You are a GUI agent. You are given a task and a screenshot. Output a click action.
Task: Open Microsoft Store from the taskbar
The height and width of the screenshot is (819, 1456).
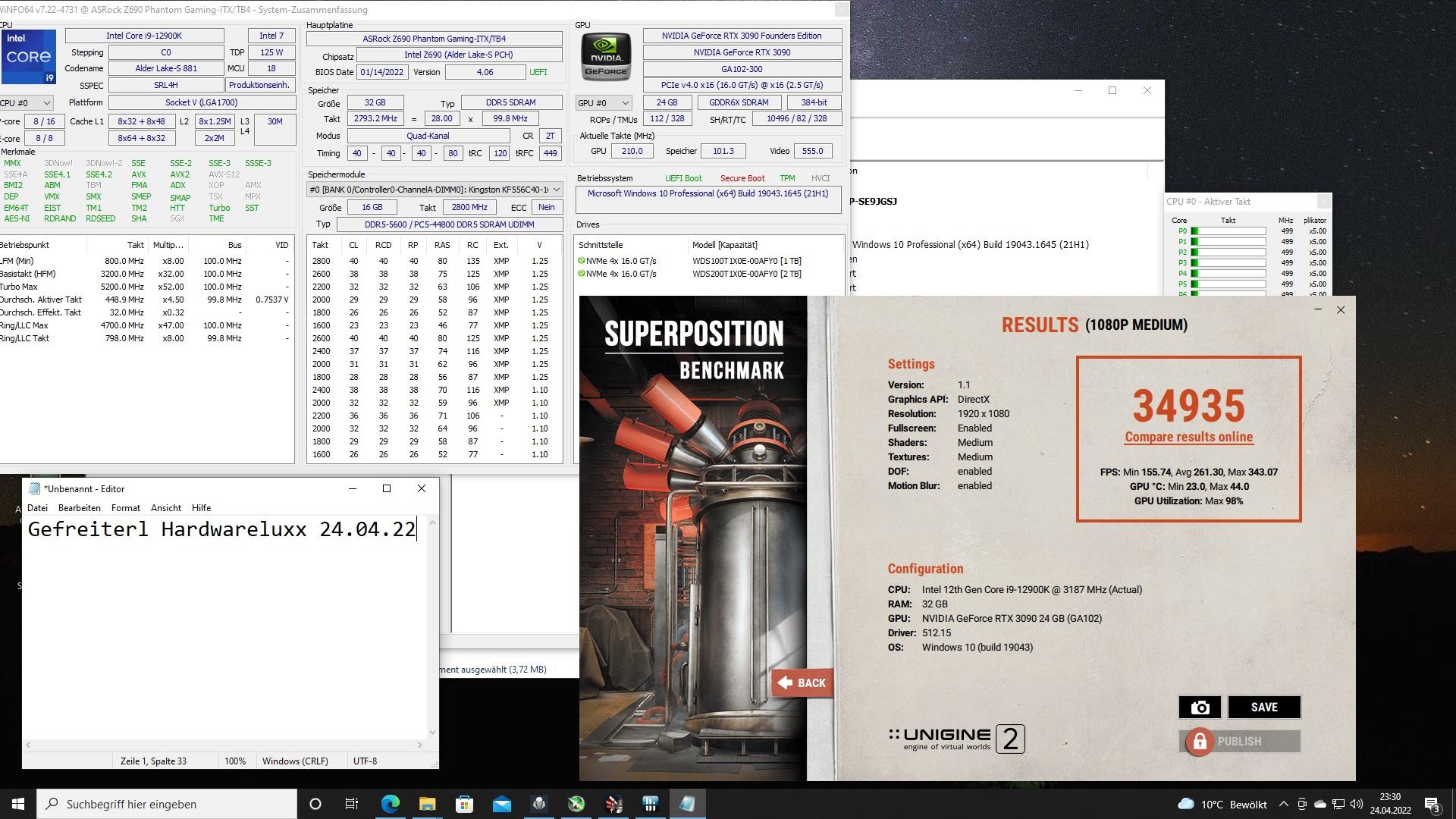point(464,804)
